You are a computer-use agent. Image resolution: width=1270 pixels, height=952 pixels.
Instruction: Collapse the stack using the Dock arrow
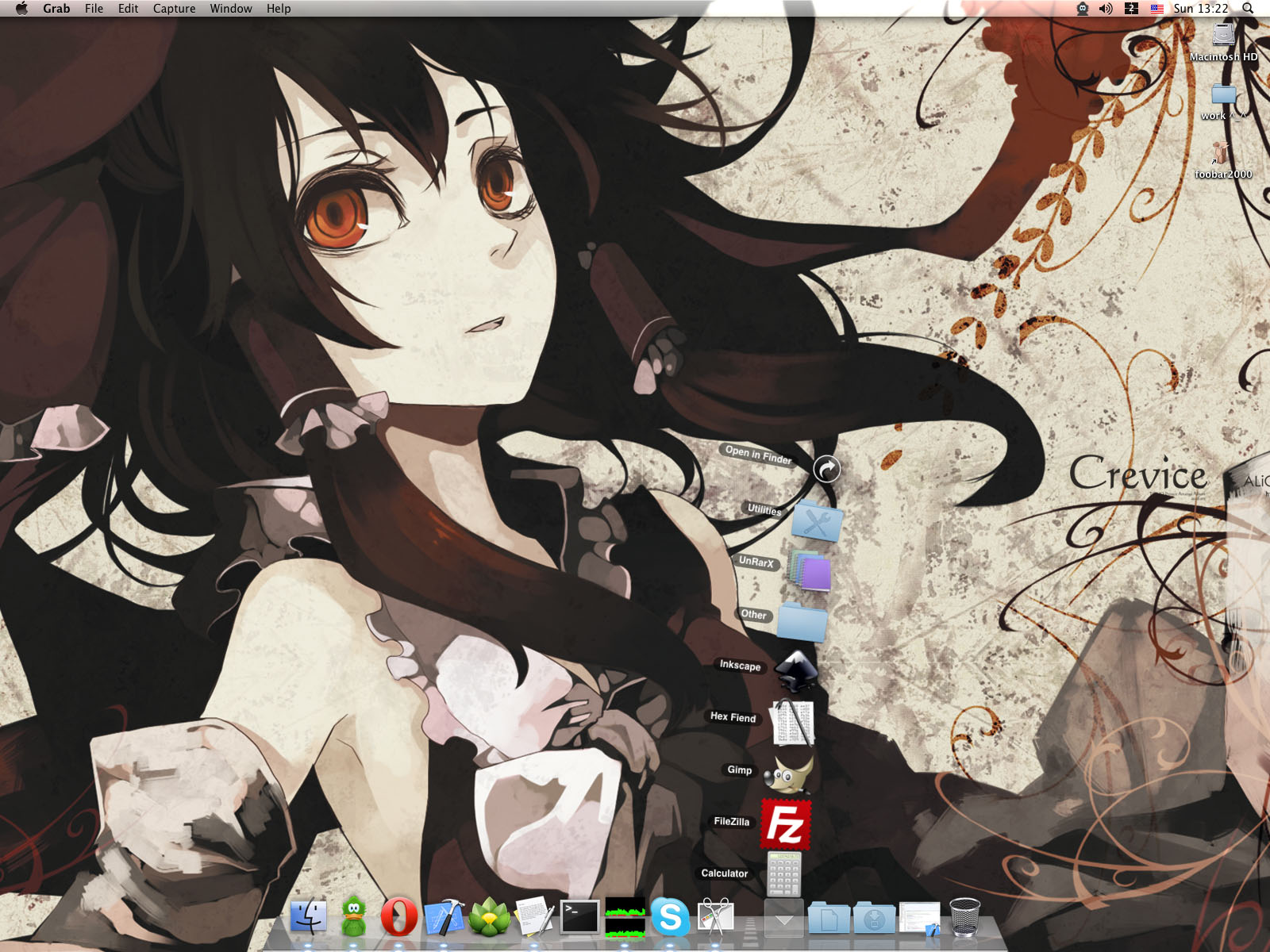click(x=783, y=919)
